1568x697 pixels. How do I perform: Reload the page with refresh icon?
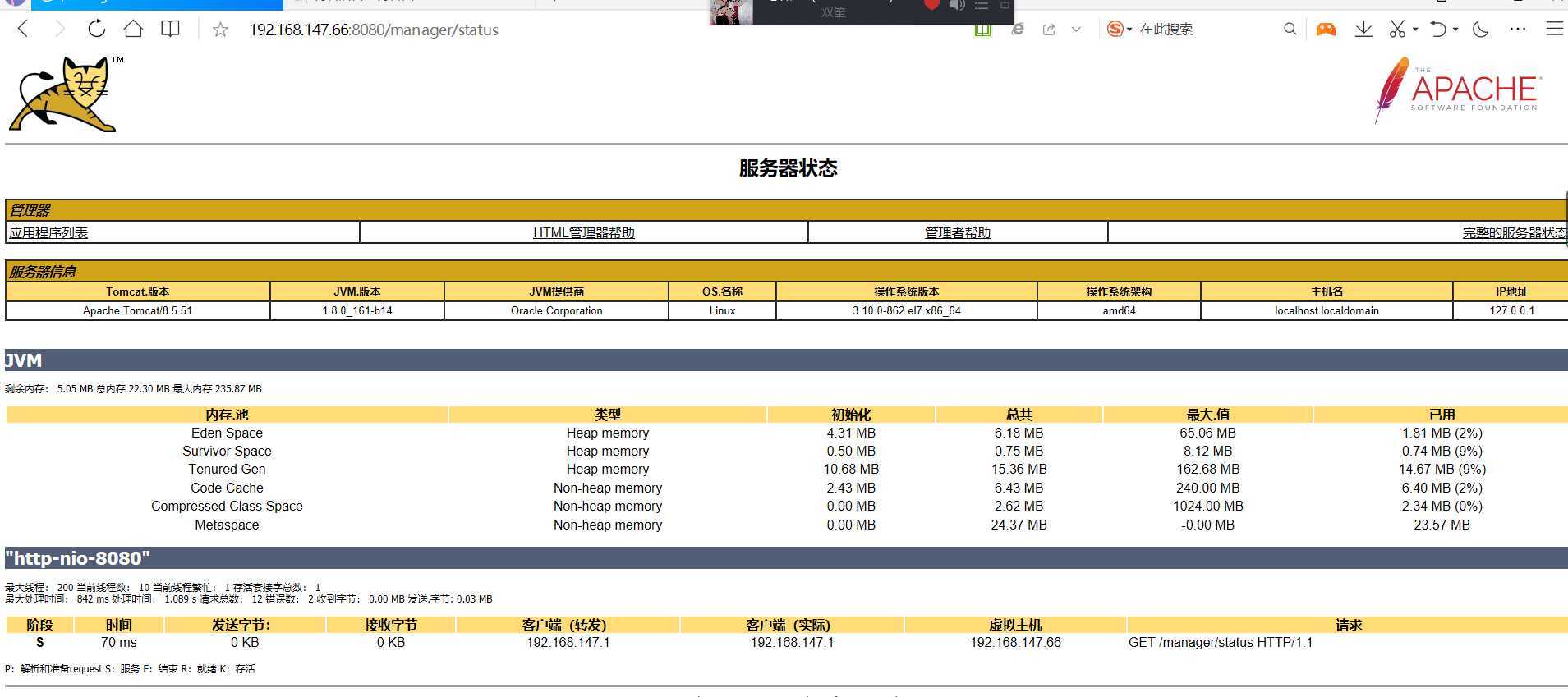click(97, 30)
